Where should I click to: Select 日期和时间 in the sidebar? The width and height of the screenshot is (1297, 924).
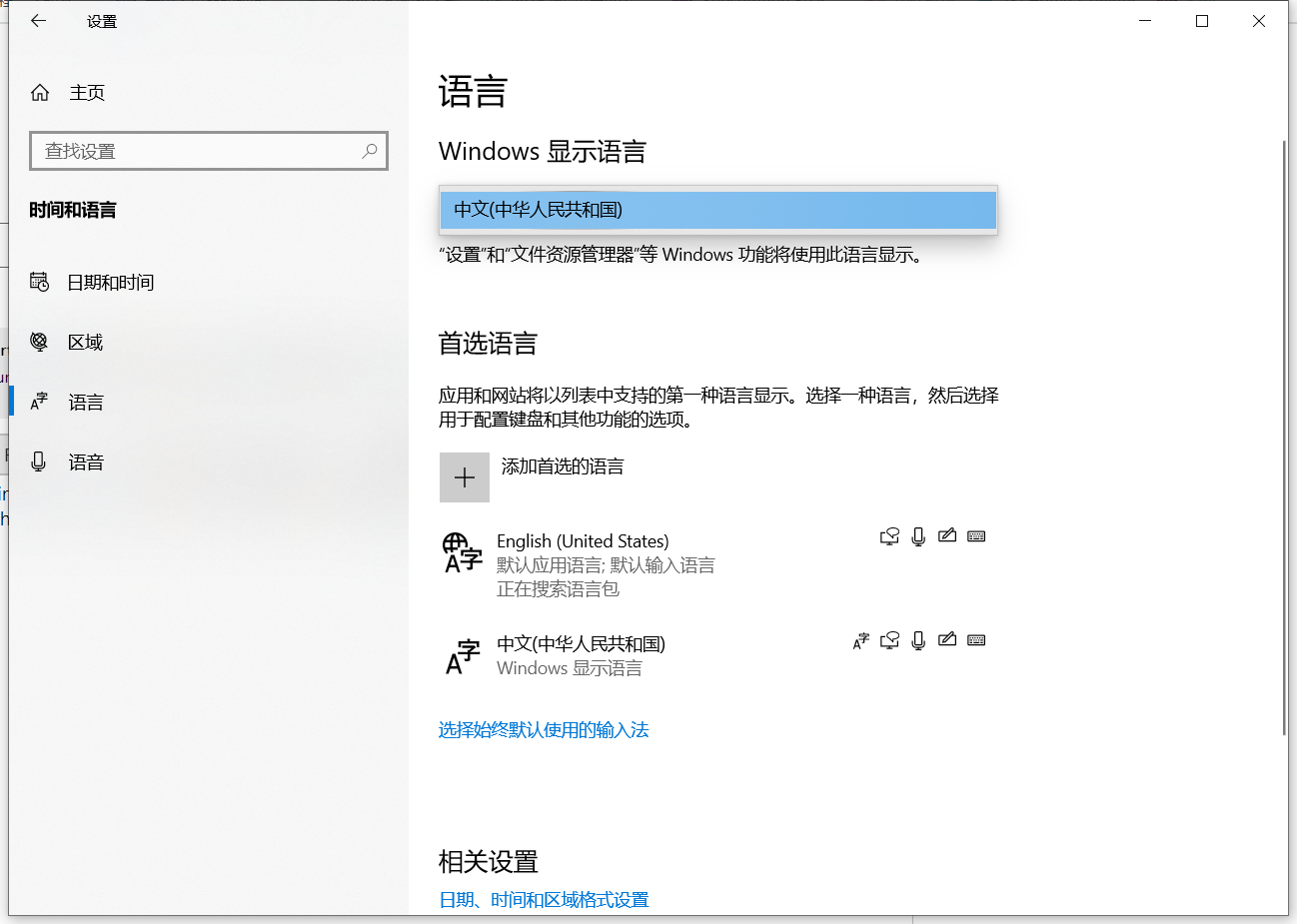(x=111, y=283)
